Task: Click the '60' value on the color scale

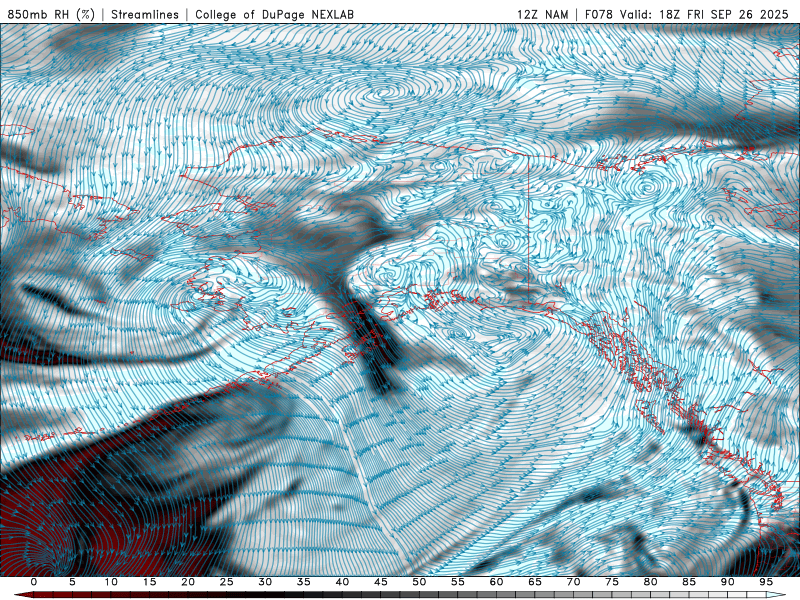Action: point(496,582)
